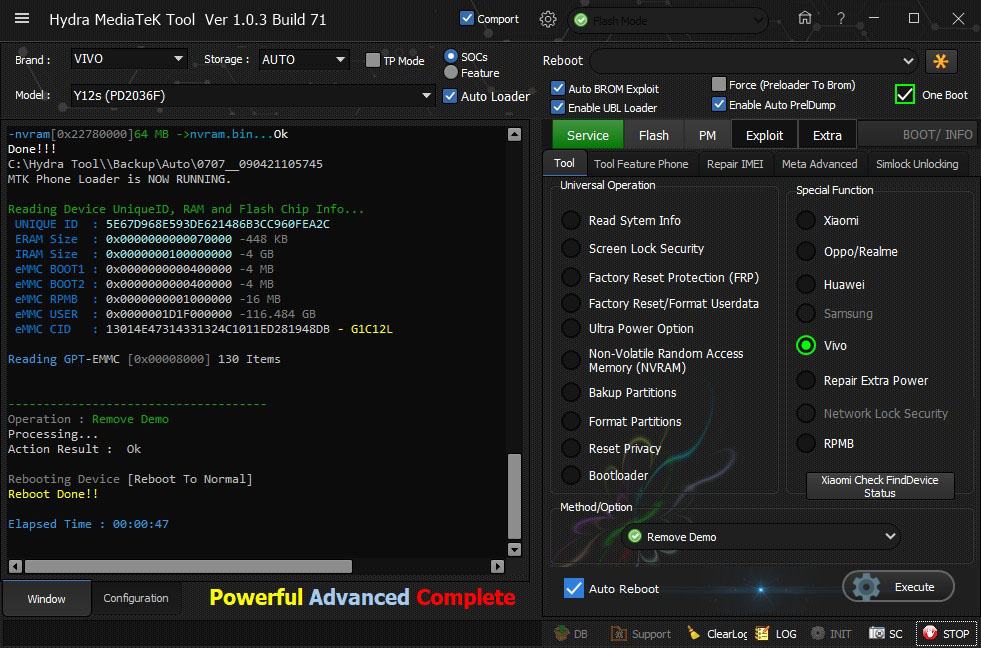Take a screenshot with SC
This screenshot has width=981, height=648.
click(x=887, y=634)
